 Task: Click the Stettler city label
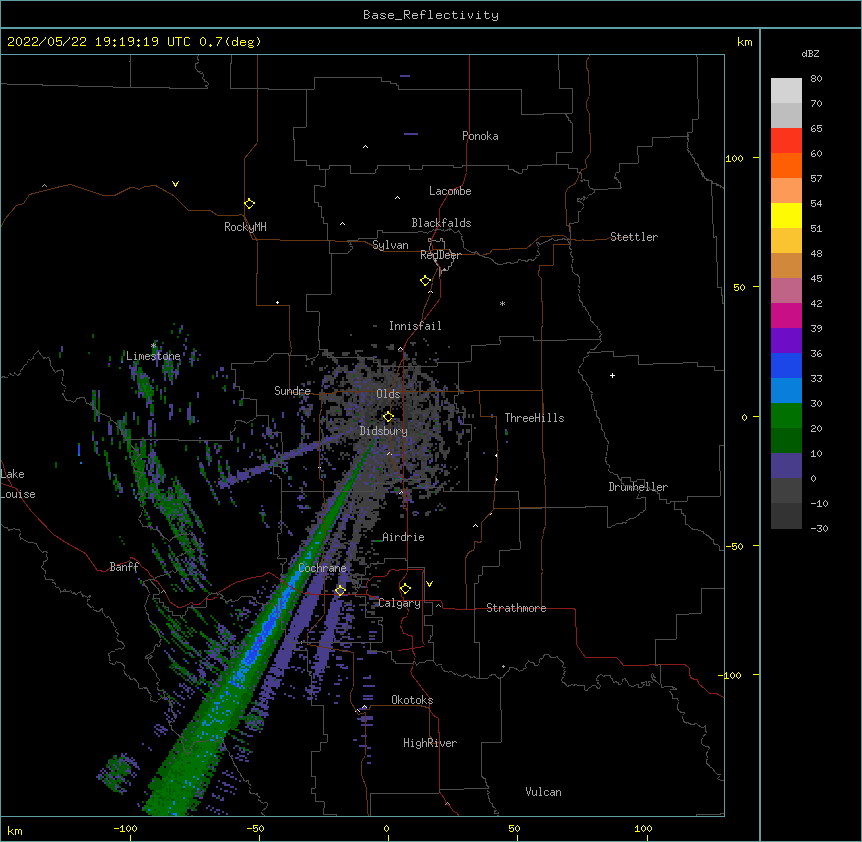tap(634, 237)
